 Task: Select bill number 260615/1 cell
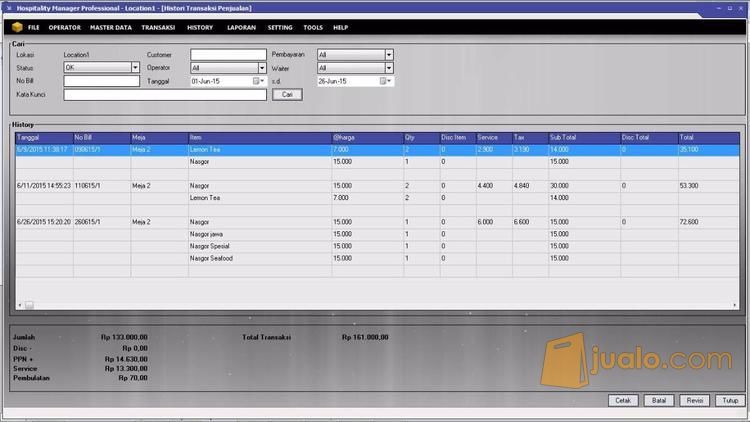tap(102, 222)
